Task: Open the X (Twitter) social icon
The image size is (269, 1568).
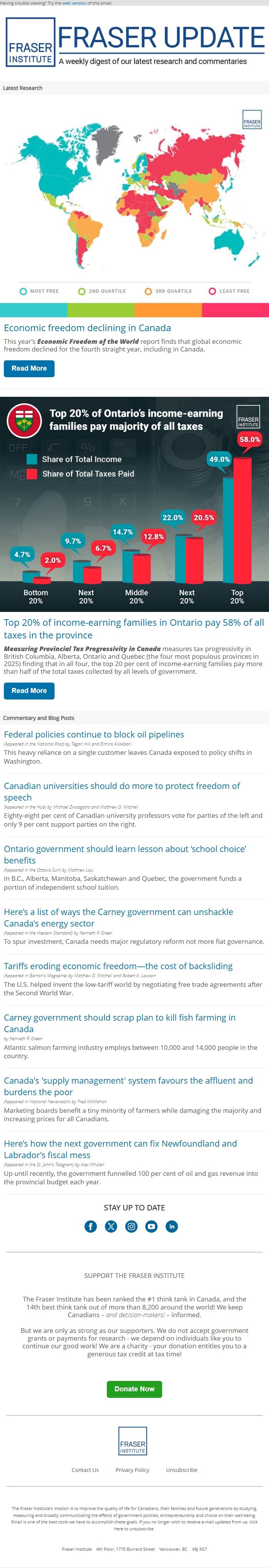Action: point(111,1227)
